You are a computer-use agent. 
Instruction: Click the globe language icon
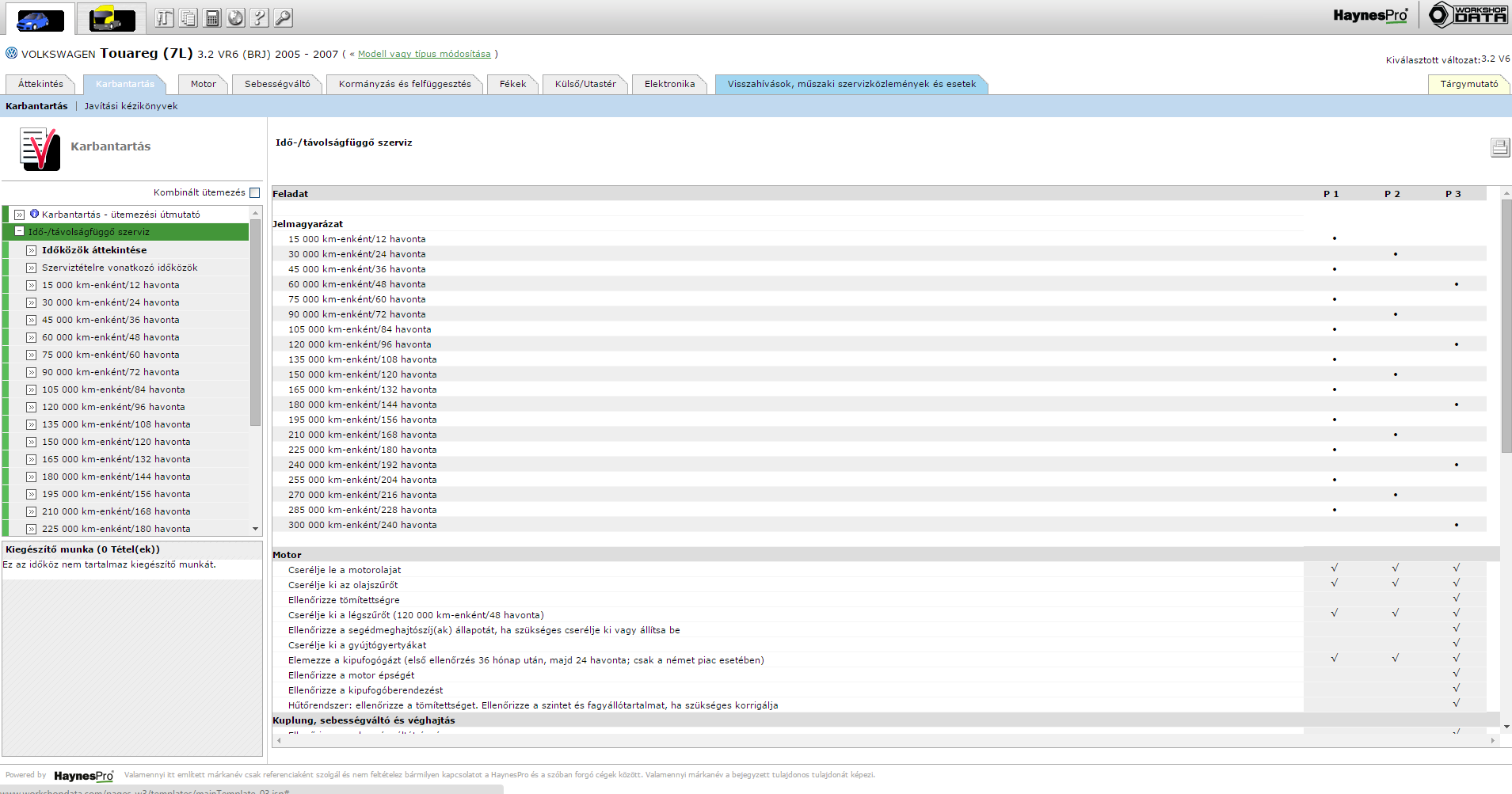(x=236, y=17)
